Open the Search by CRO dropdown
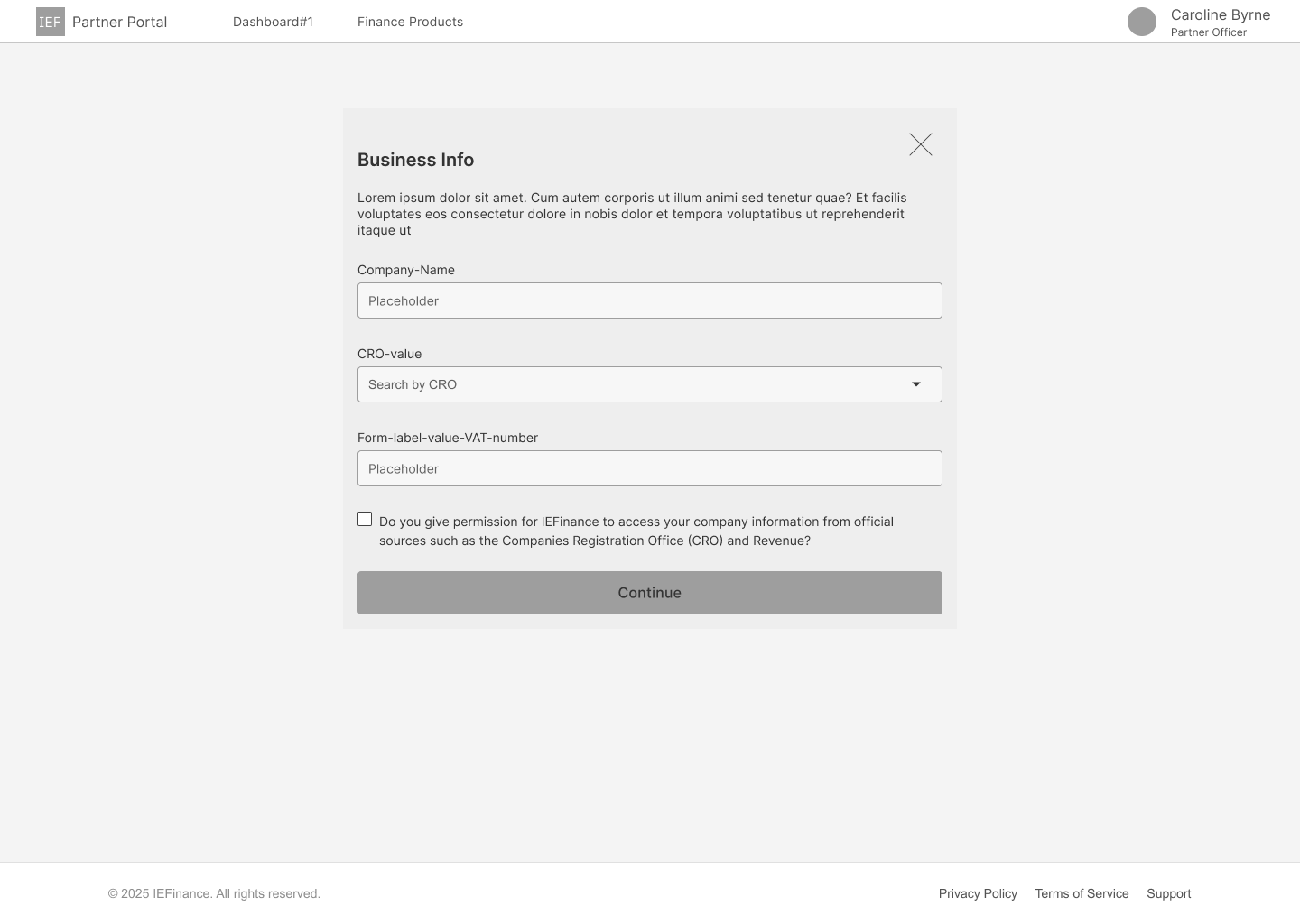The image size is (1300, 924). coord(650,384)
